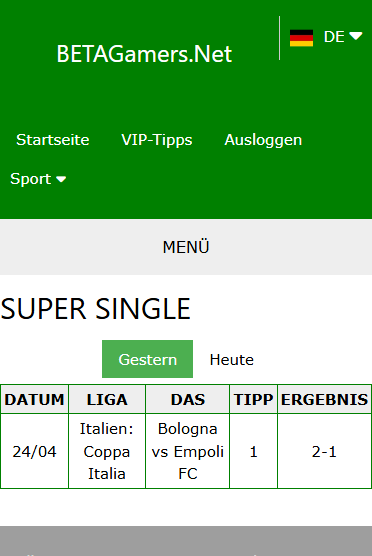Click the SUPER SINGLE heading
This screenshot has width=372, height=556.
click(x=96, y=308)
